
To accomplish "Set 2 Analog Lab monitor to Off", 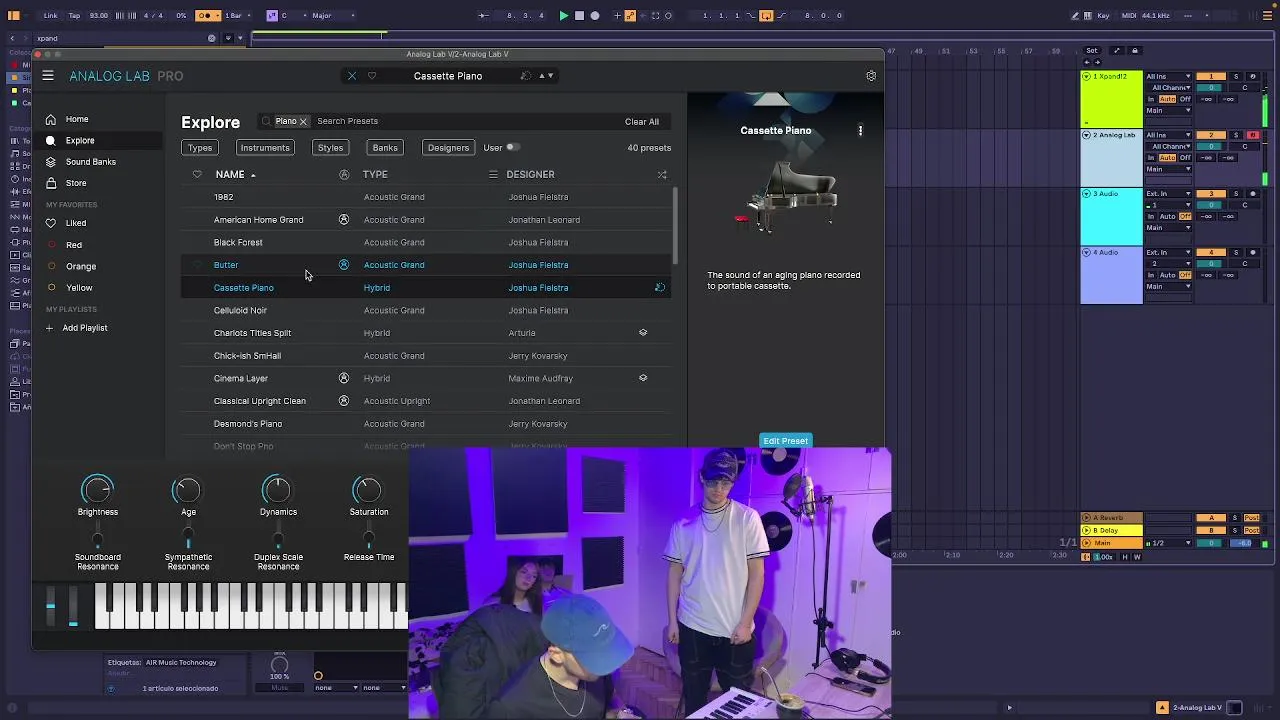I will pos(1186,158).
